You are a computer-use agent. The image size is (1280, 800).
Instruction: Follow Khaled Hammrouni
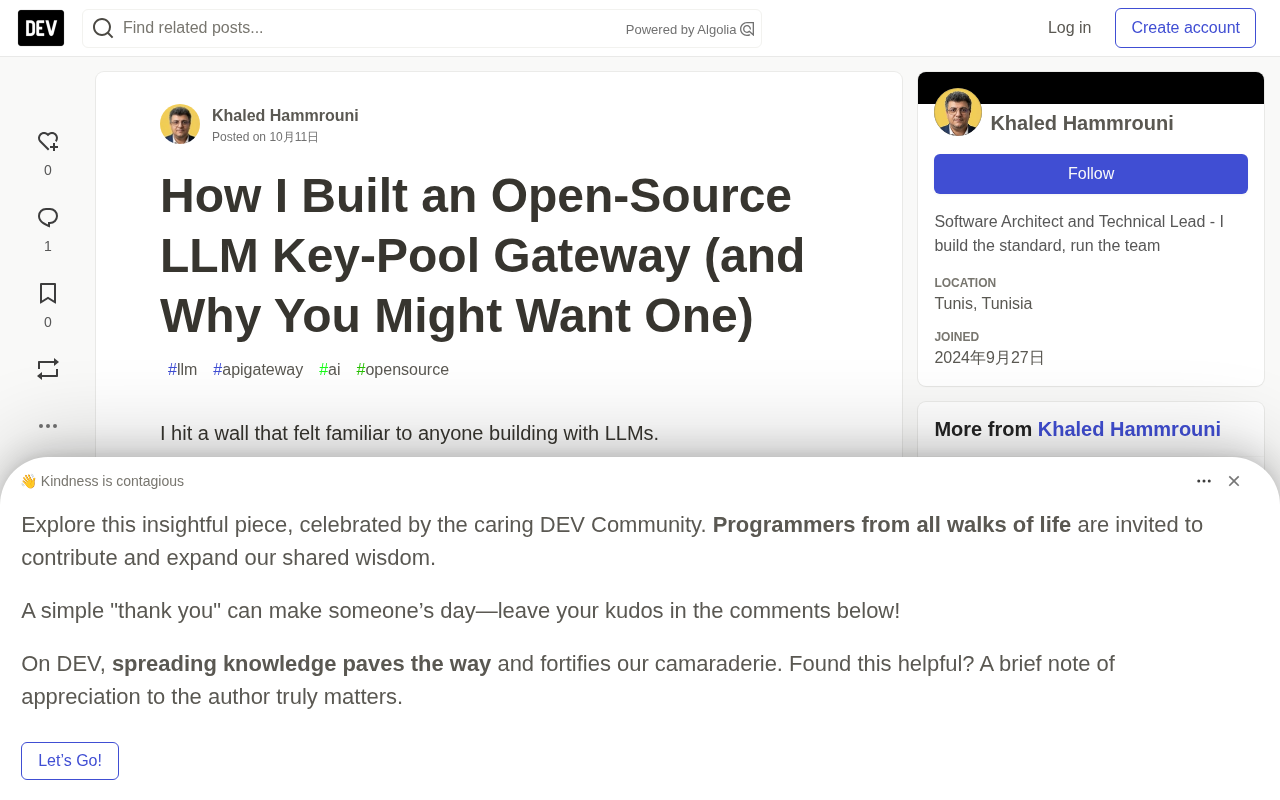point(1091,174)
